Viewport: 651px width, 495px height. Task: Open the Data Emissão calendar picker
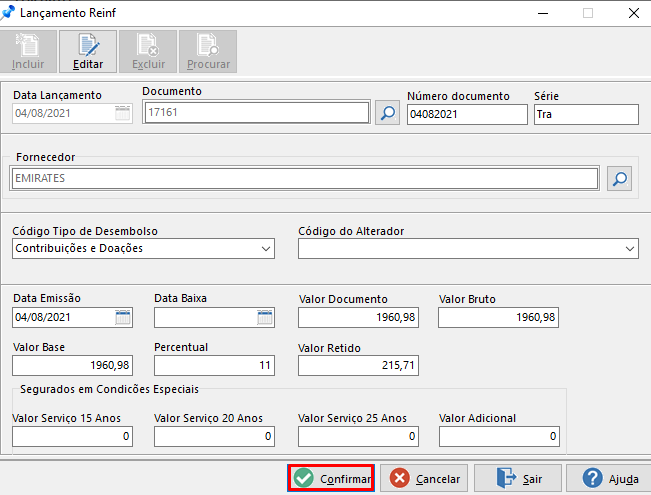[x=123, y=317]
